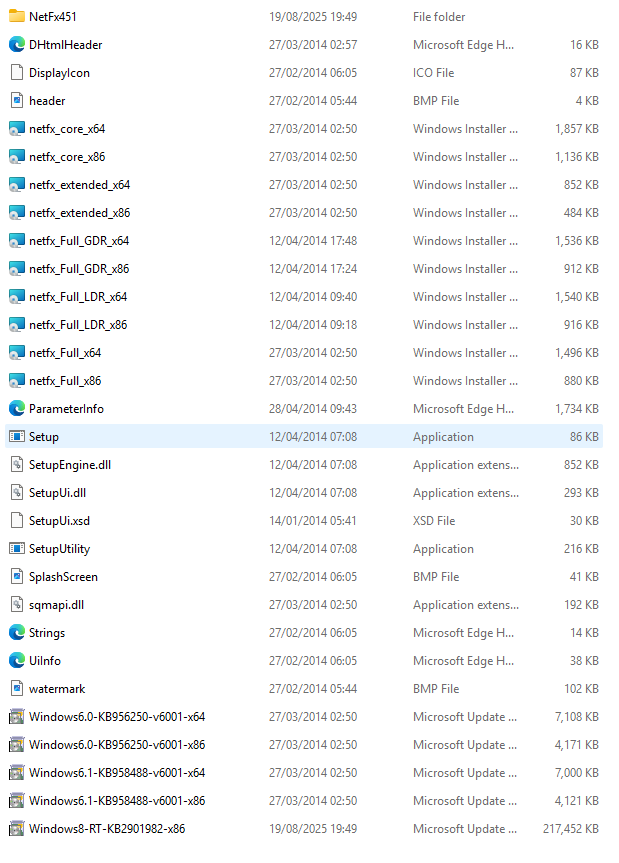Click installer icon for netfx_extended_x86

point(17,213)
